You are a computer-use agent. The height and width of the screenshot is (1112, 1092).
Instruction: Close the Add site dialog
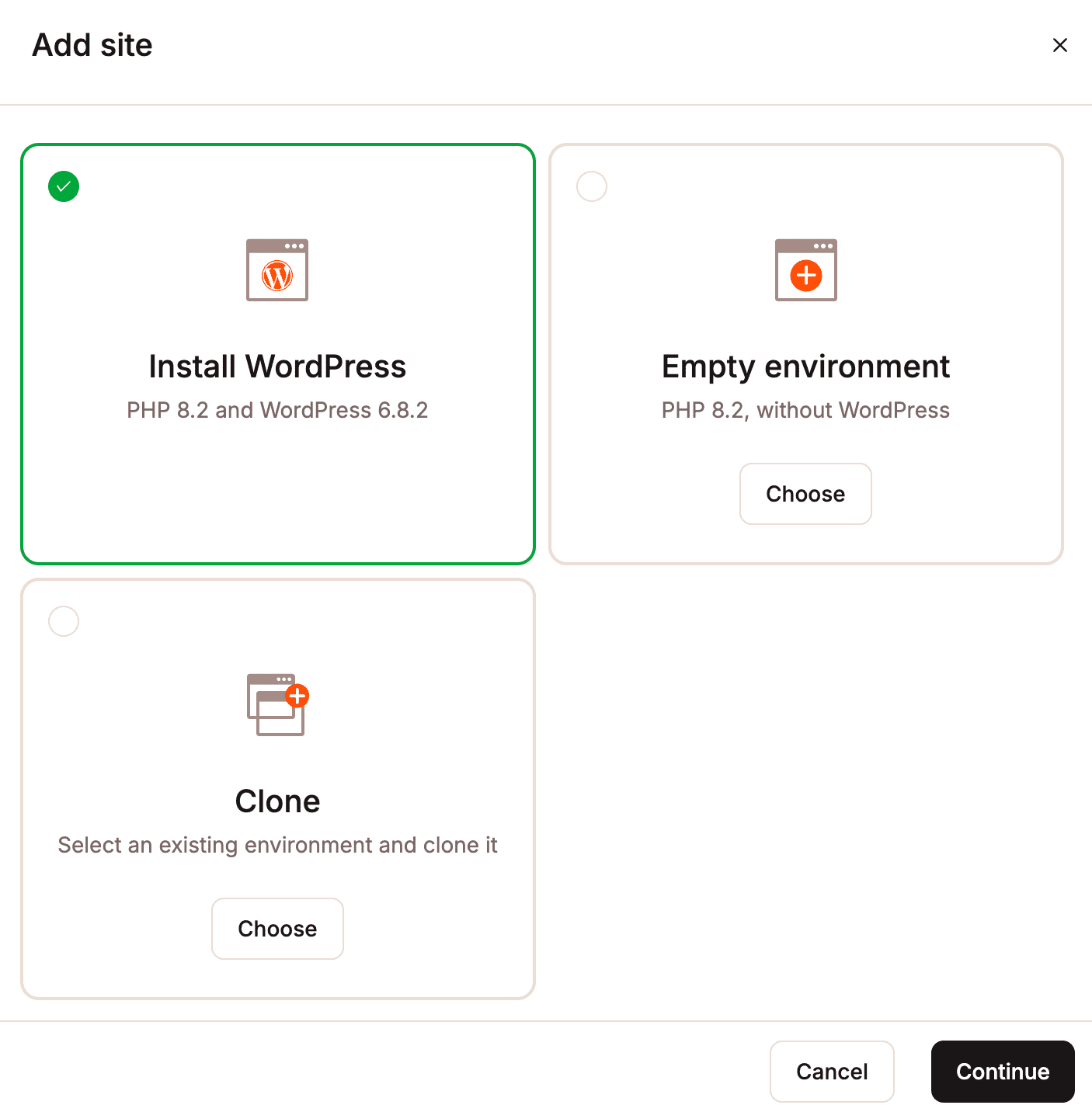tap(1060, 44)
